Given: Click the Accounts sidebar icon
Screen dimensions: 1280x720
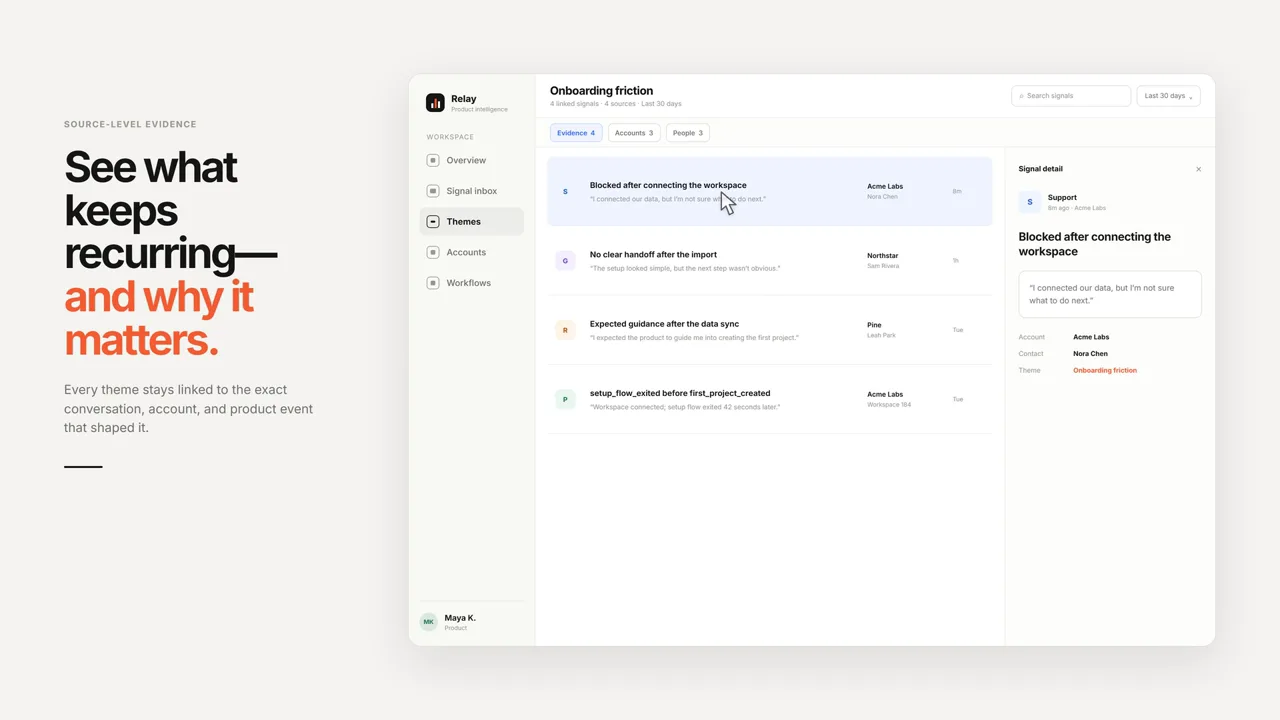Looking at the screenshot, I should click(x=433, y=252).
